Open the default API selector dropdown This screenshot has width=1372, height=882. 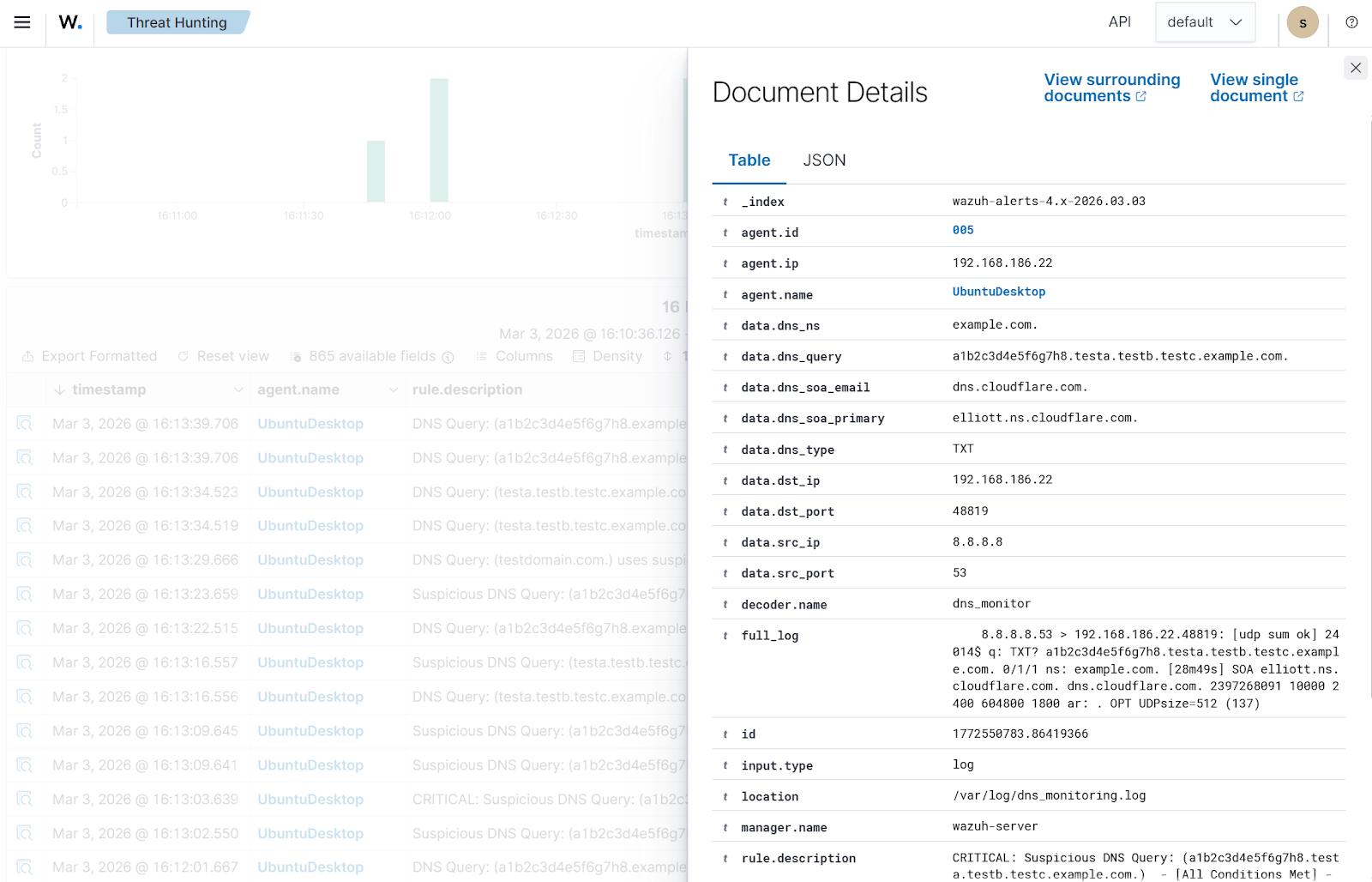tap(1205, 21)
